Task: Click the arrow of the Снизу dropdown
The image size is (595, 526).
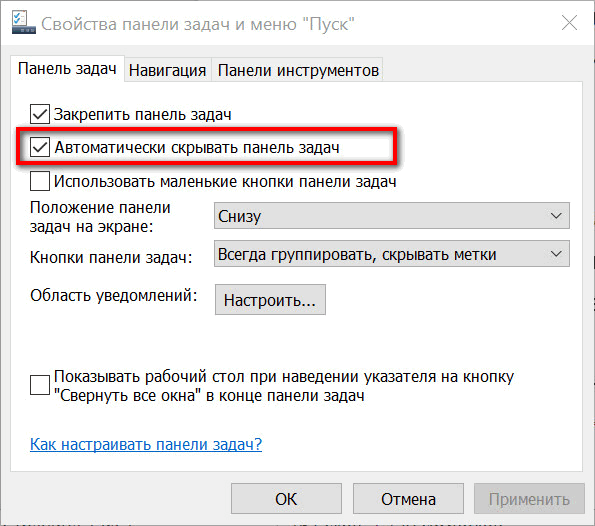Action: (556, 216)
